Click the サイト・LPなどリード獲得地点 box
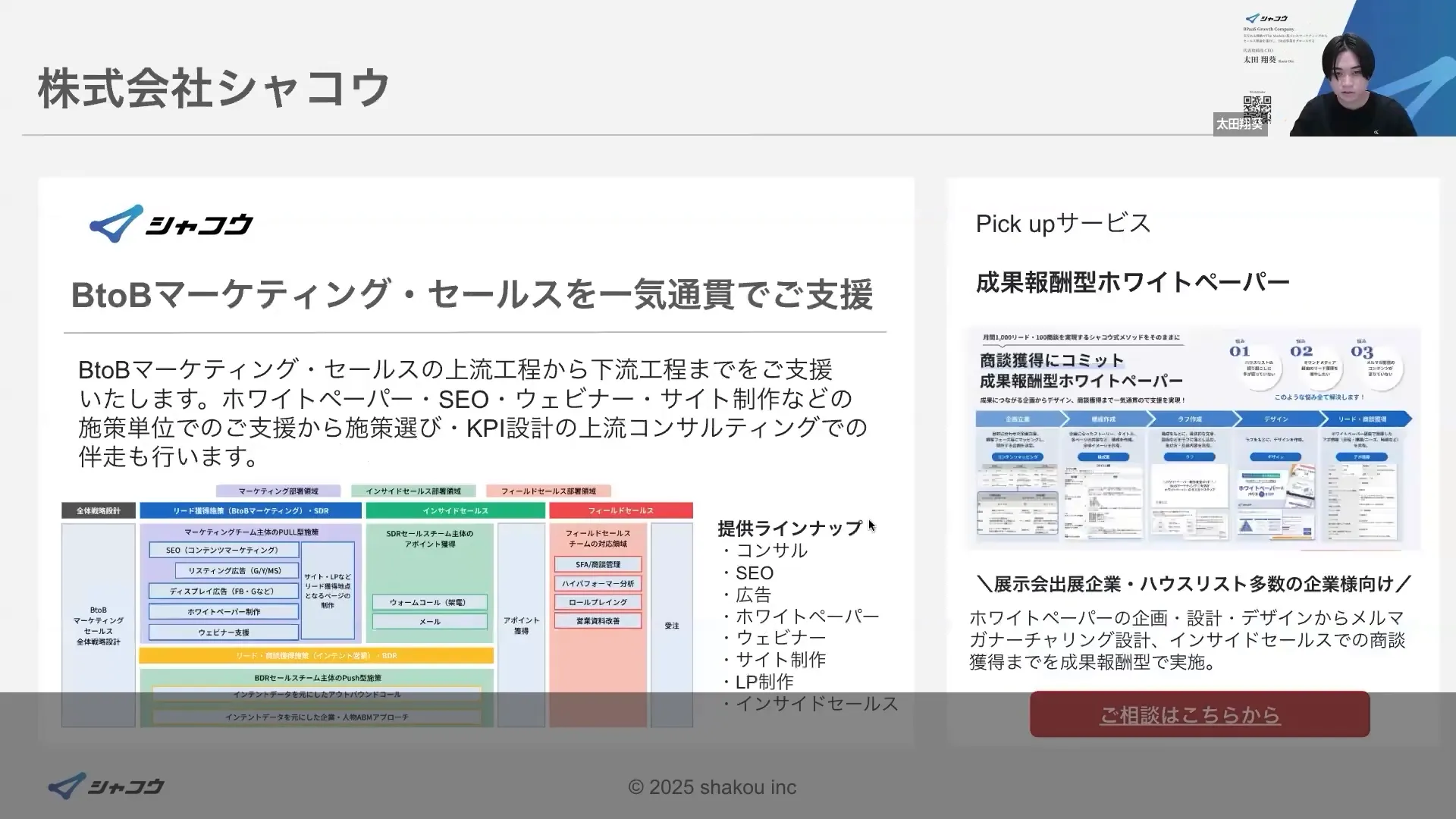Screen dimensions: 1456x819 tap(328, 591)
